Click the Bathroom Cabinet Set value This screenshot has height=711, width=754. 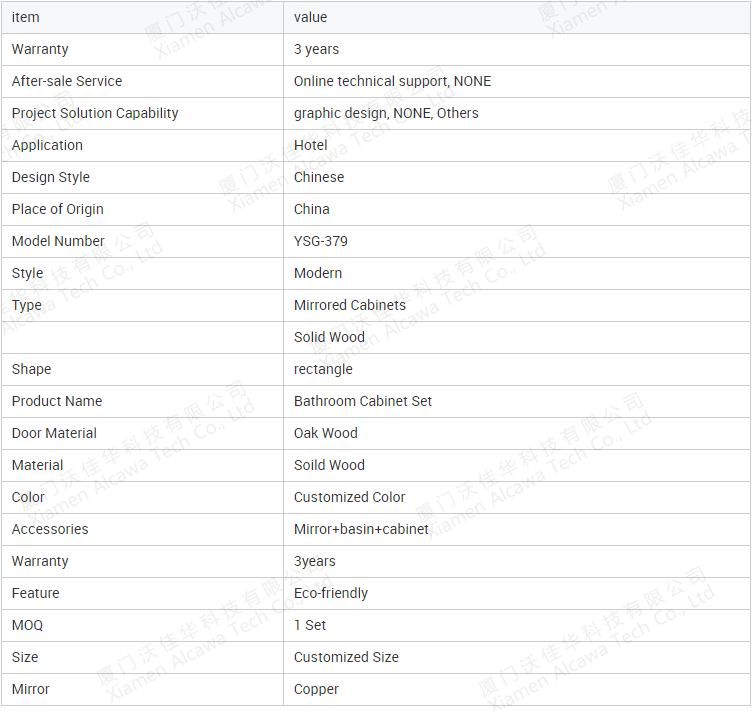pyautogui.click(x=363, y=401)
